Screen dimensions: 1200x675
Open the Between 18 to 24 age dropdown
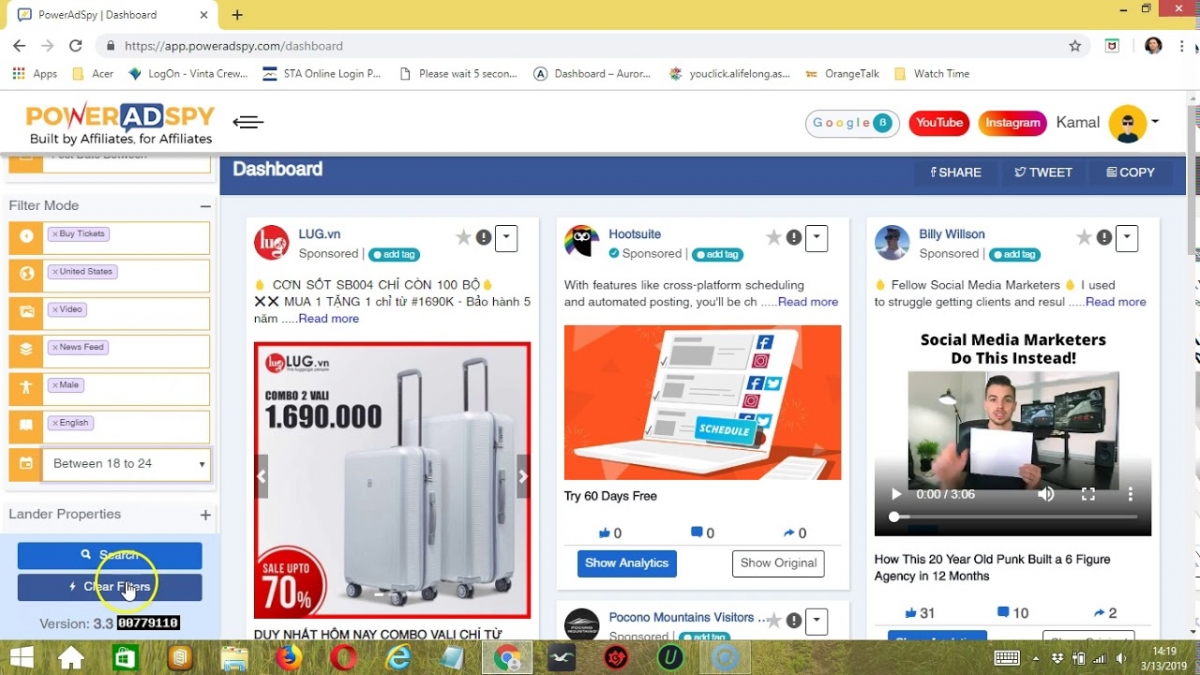[x=127, y=464]
